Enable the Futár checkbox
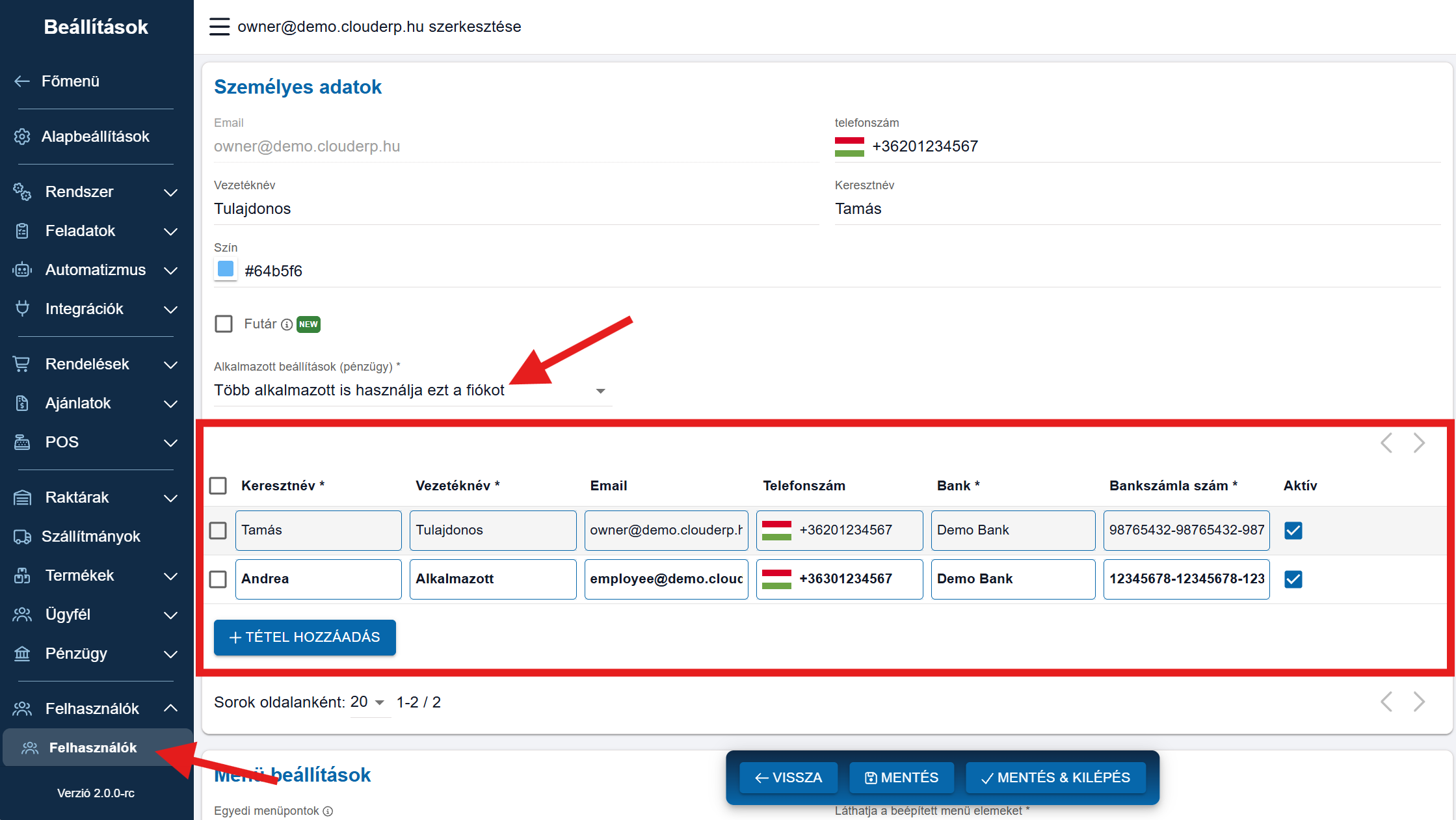The width and height of the screenshot is (1456, 820). coord(224,324)
